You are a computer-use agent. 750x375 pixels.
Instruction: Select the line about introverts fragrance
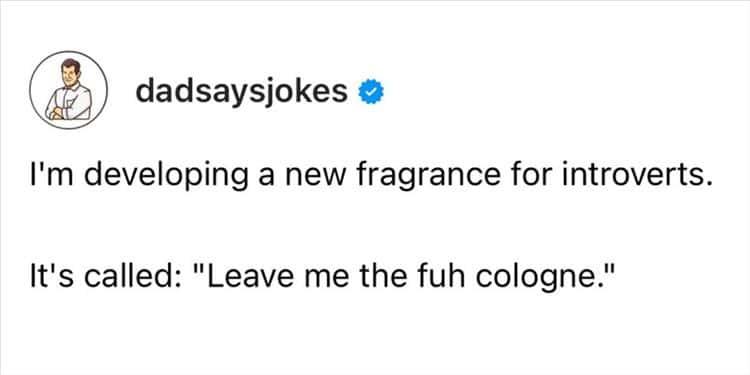[368, 177]
